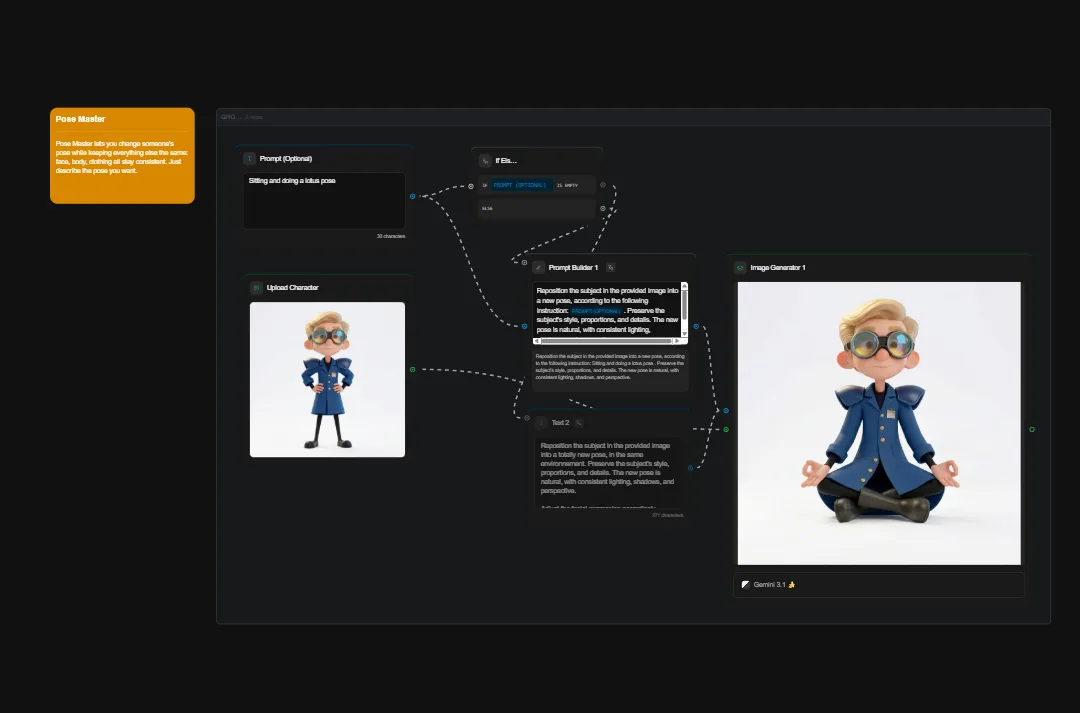
Task: Click the Gemini model pencil icon below the image
Action: 745,584
